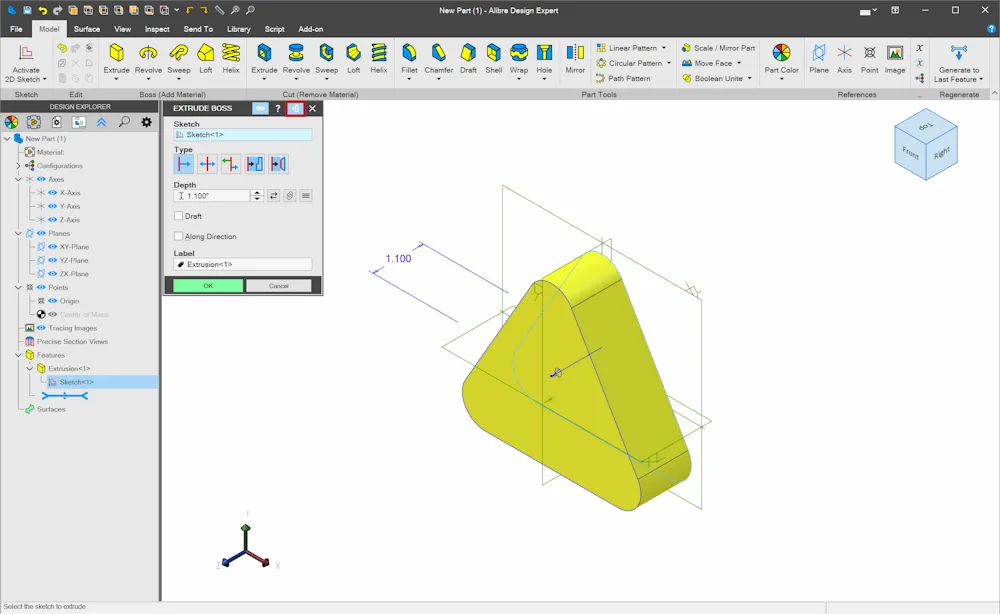Image resolution: width=1000 pixels, height=614 pixels.
Task: Apply the Fillet tool
Action: [409, 59]
